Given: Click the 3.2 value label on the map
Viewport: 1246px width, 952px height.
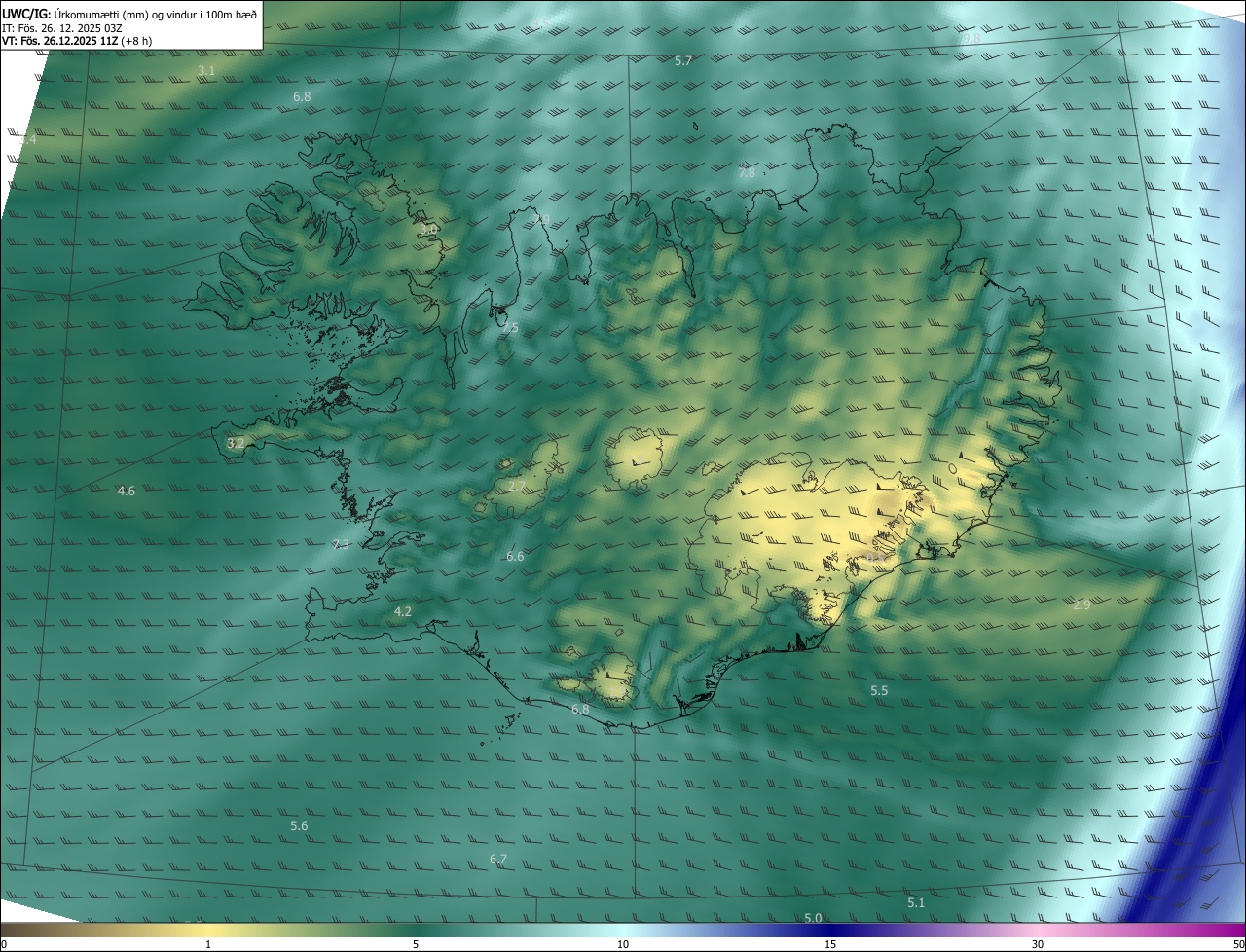Looking at the screenshot, I should tap(236, 443).
